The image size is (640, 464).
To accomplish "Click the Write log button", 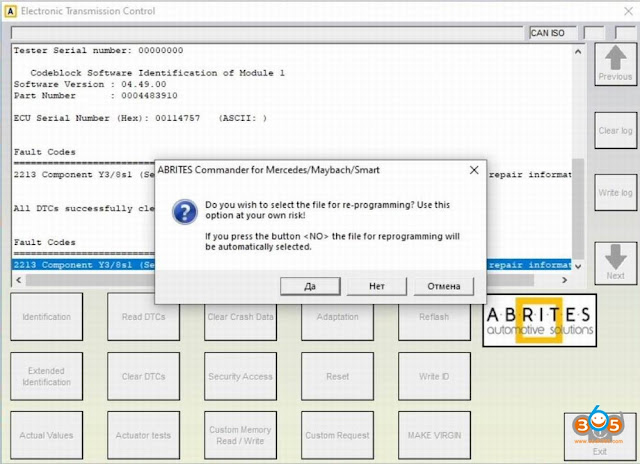I will pyautogui.click(x=616, y=193).
